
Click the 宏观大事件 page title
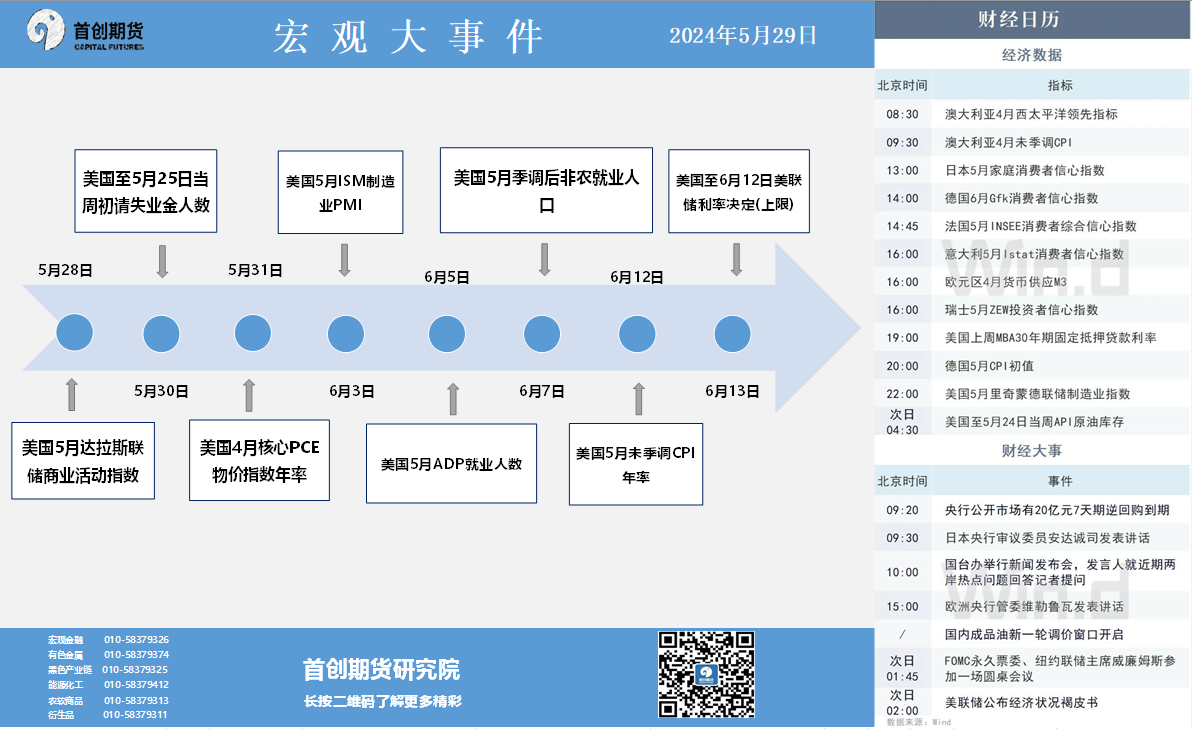coord(408,36)
